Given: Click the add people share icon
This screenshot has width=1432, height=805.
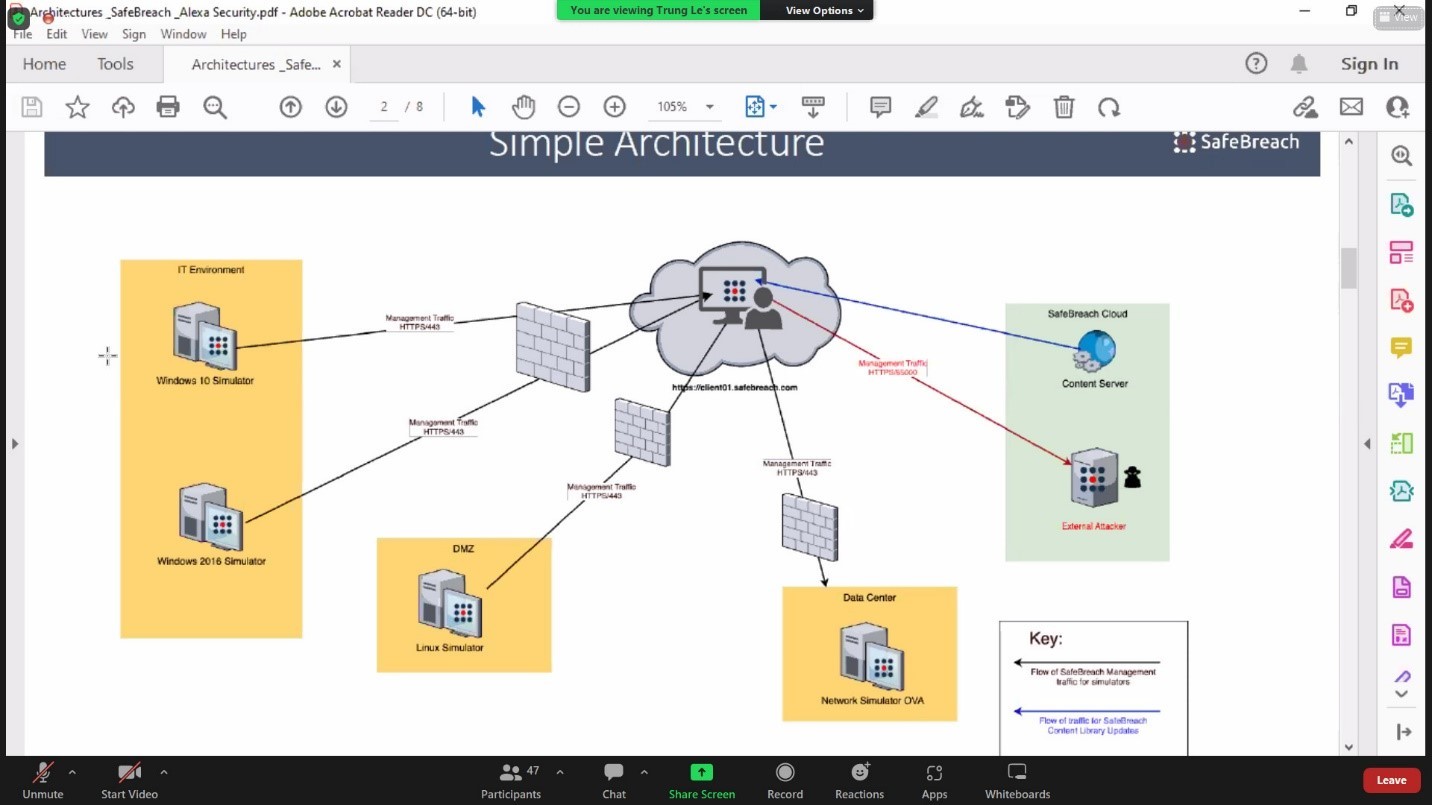Looking at the screenshot, I should tap(1397, 107).
